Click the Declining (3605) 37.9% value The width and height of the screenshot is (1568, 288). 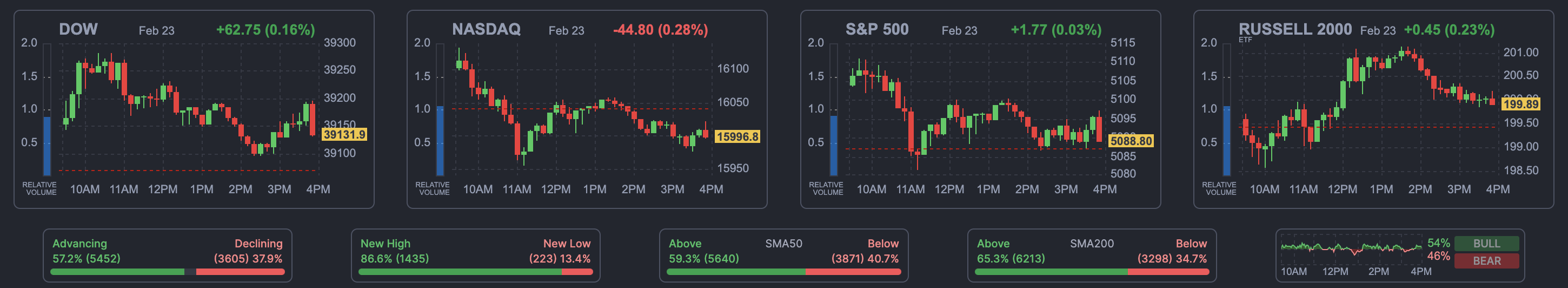tap(248, 258)
